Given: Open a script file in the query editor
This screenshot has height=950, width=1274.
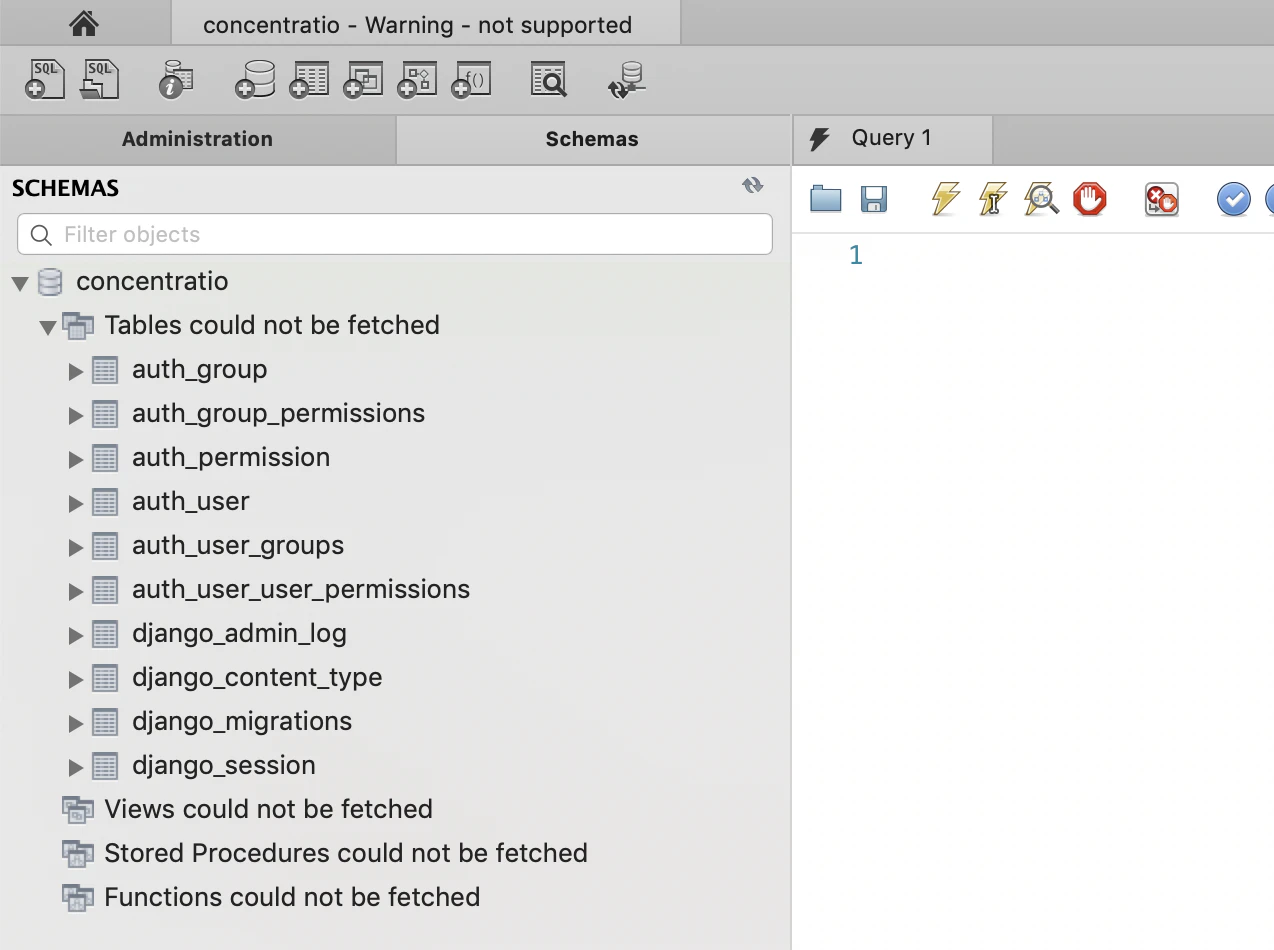Looking at the screenshot, I should click(x=825, y=199).
